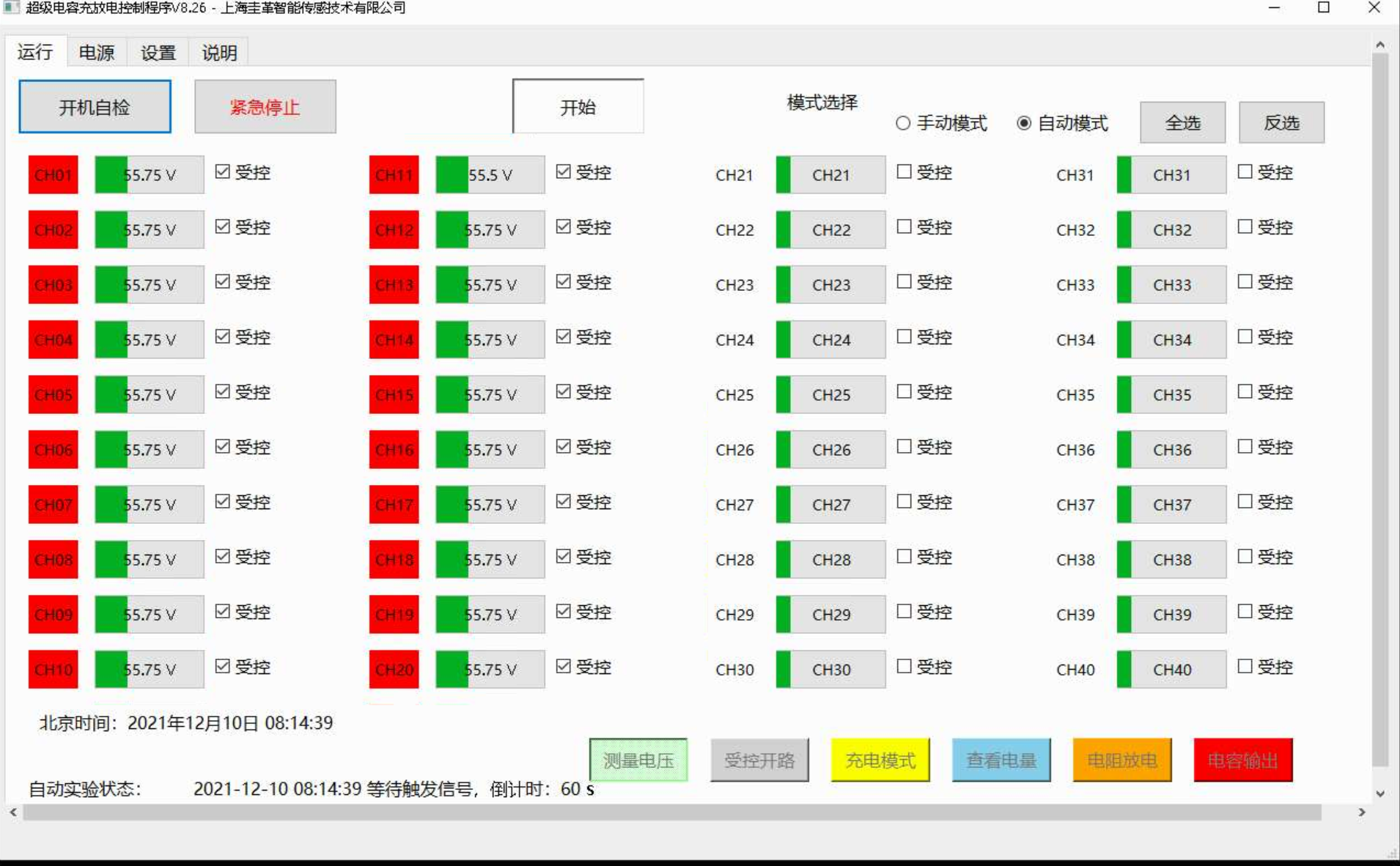This screenshot has width=1400, height=866.
Task: Click the vertical scrollbar up arrow
Action: pos(1380,45)
